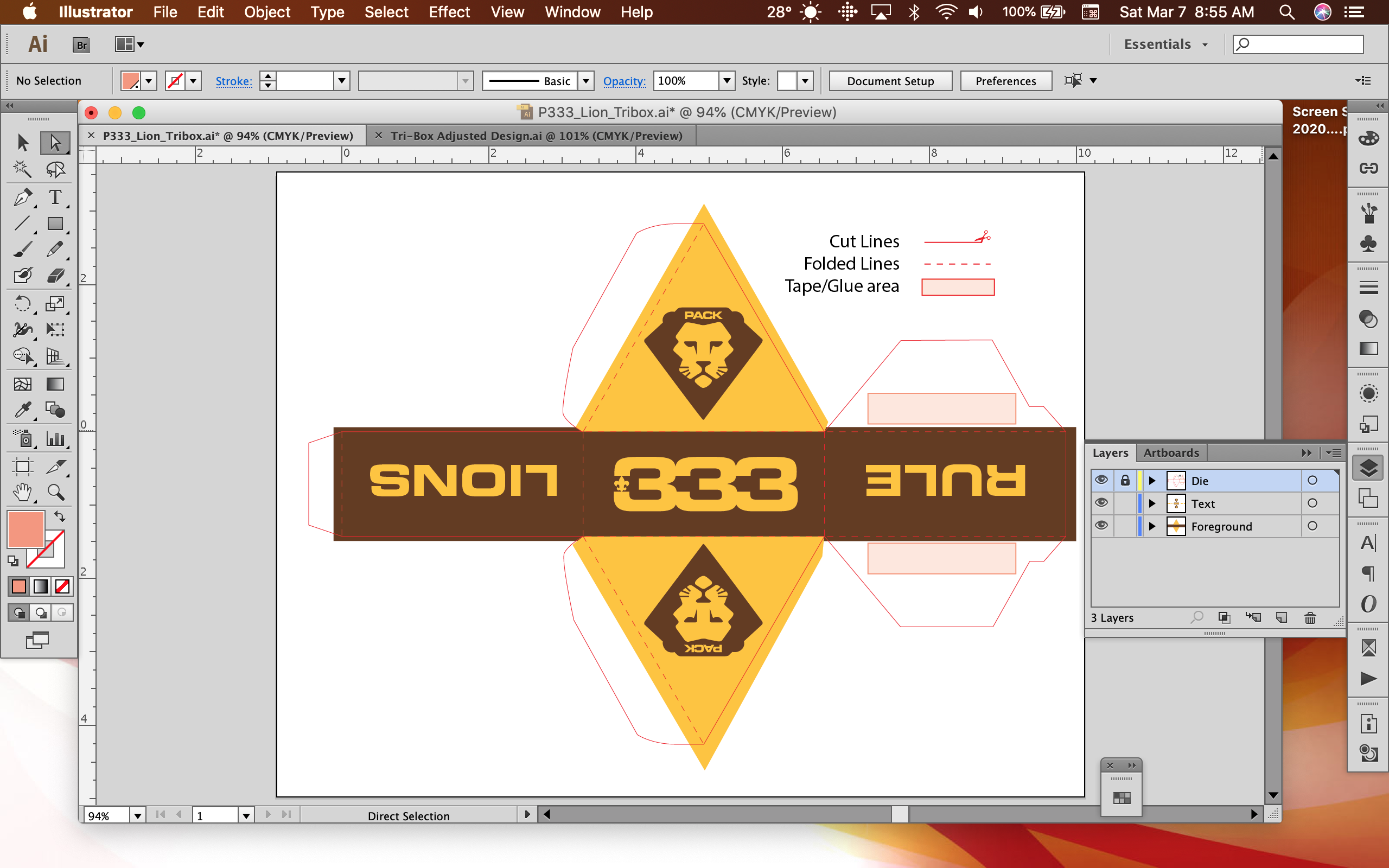Open the Stroke panel link
This screenshot has height=868, width=1389.
[234, 81]
